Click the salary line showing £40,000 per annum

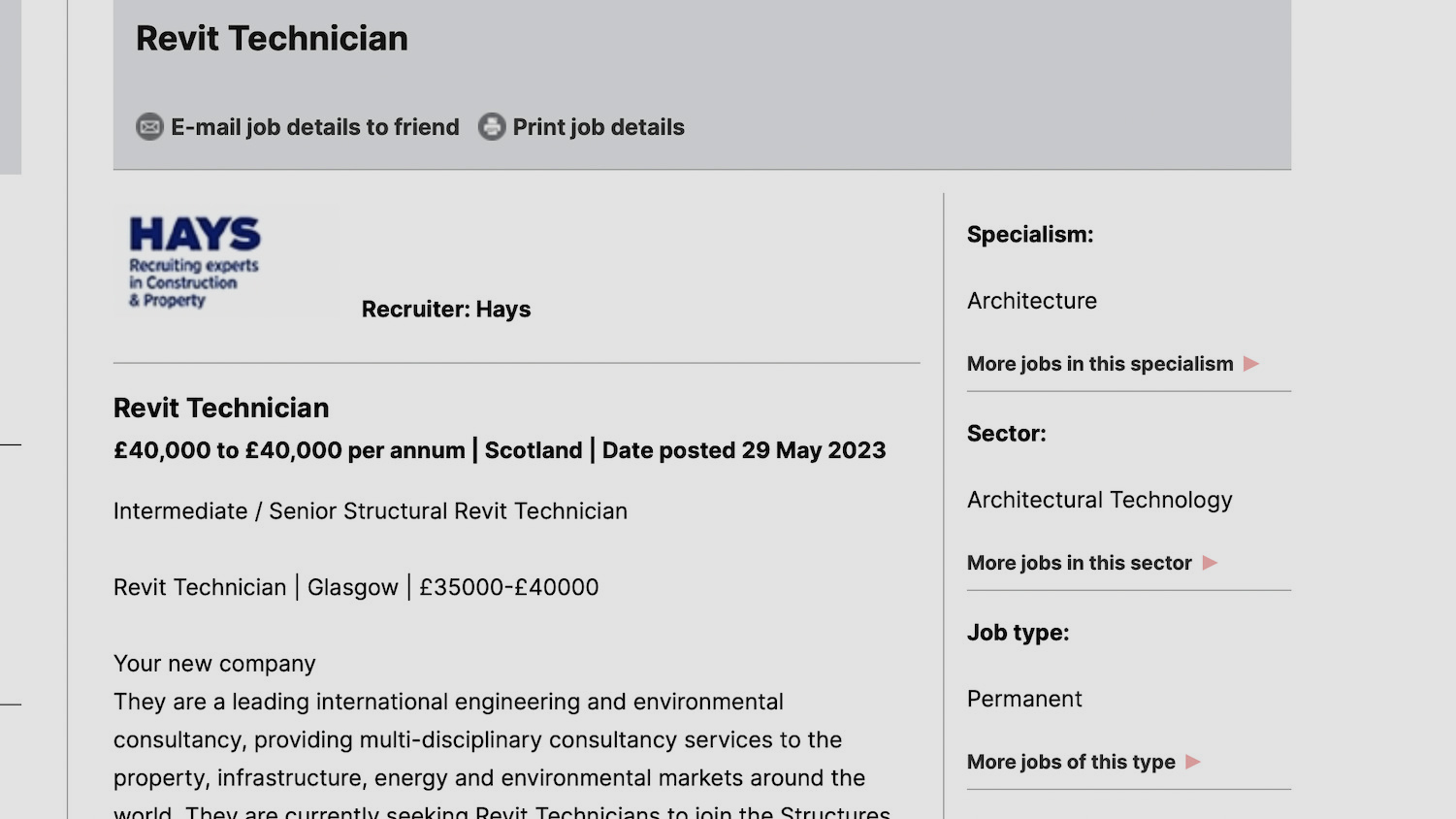[x=500, y=449]
